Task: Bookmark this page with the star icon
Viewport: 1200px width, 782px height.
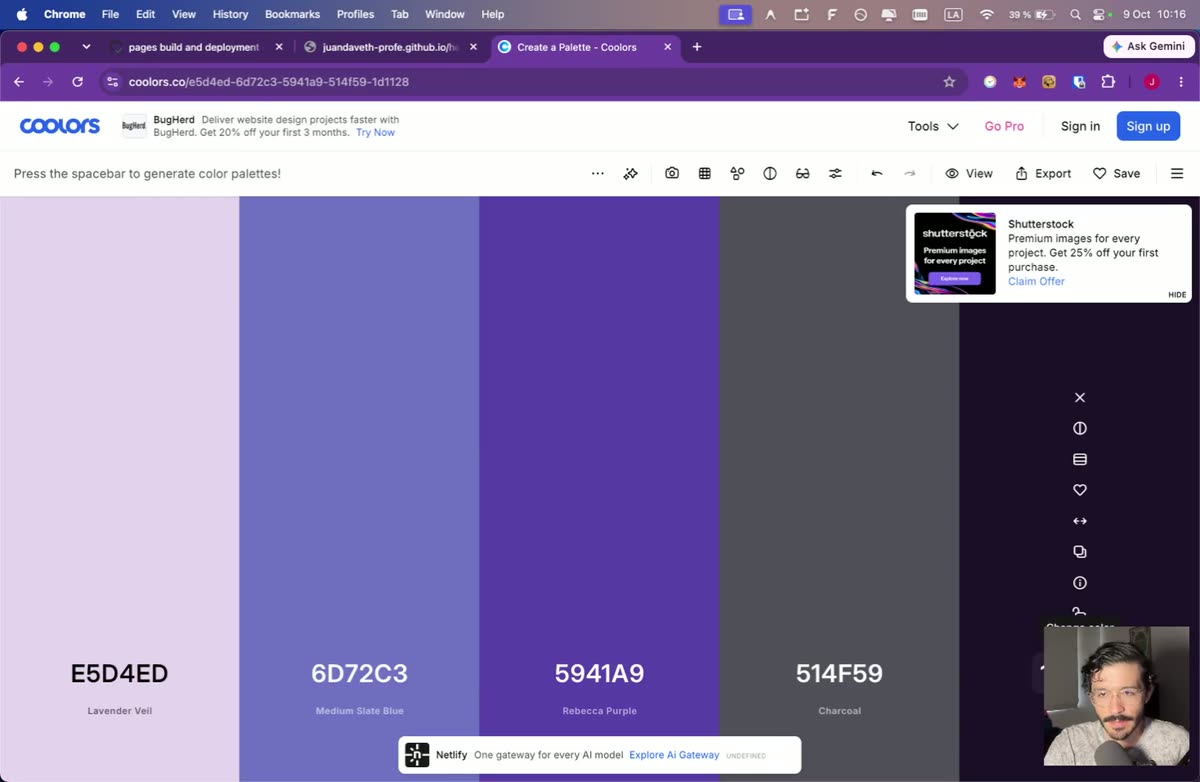Action: [x=949, y=82]
